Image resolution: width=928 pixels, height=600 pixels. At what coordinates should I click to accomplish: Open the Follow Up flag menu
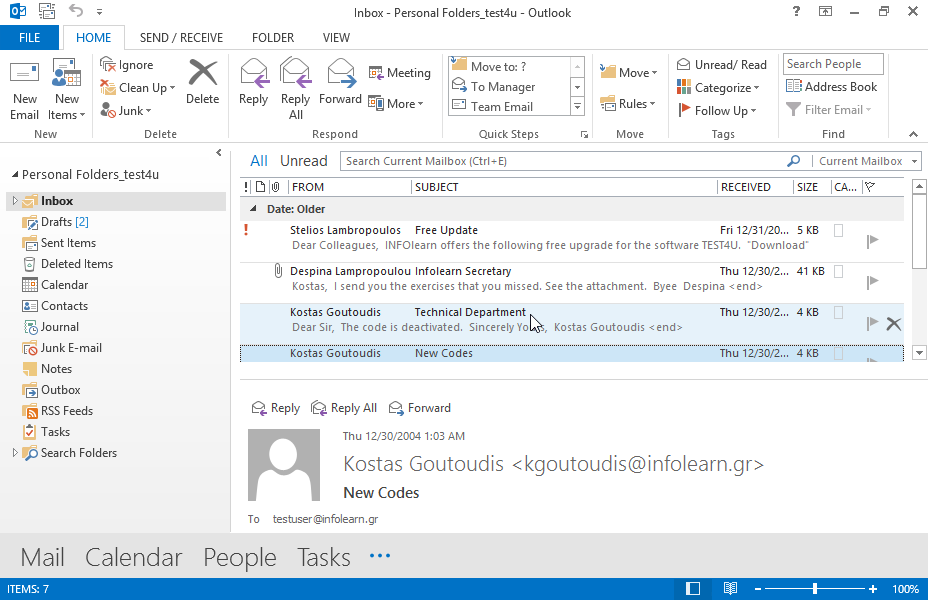point(717,110)
